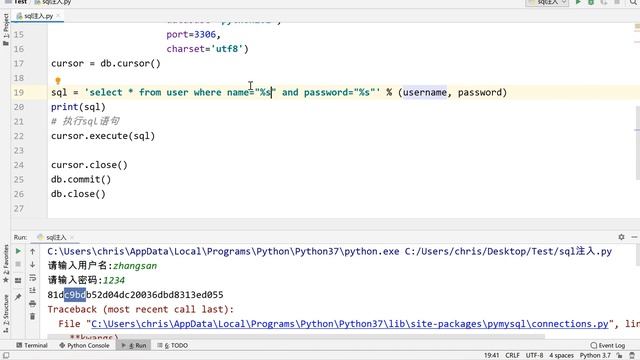Change CRLF line separator in status bar
The height and width of the screenshot is (360, 640).
512,356
